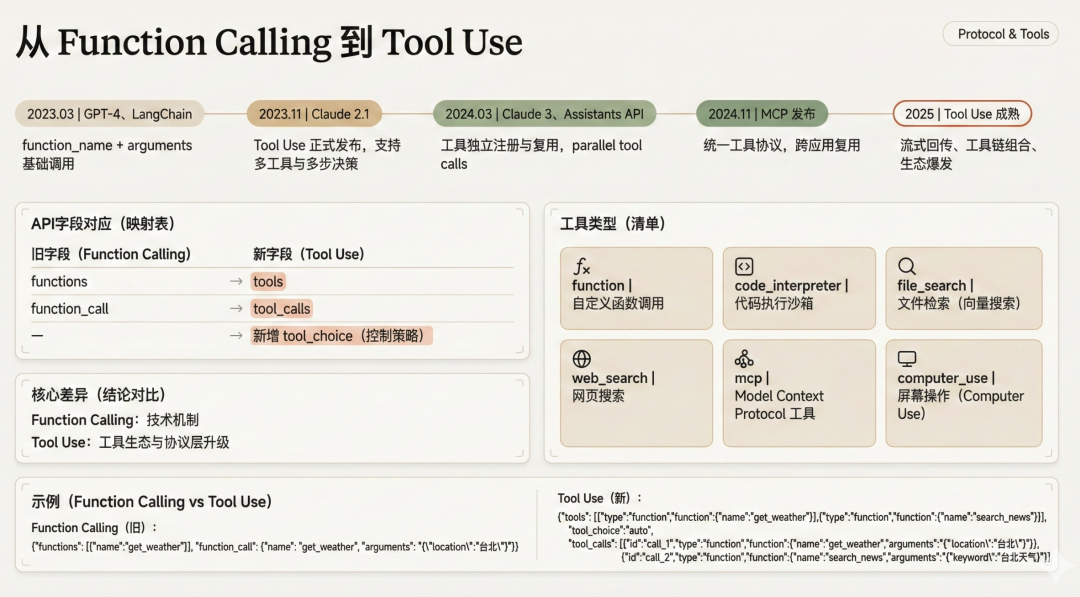Click the web_search globe icon
This screenshot has height=597, width=1080.
click(x=581, y=359)
